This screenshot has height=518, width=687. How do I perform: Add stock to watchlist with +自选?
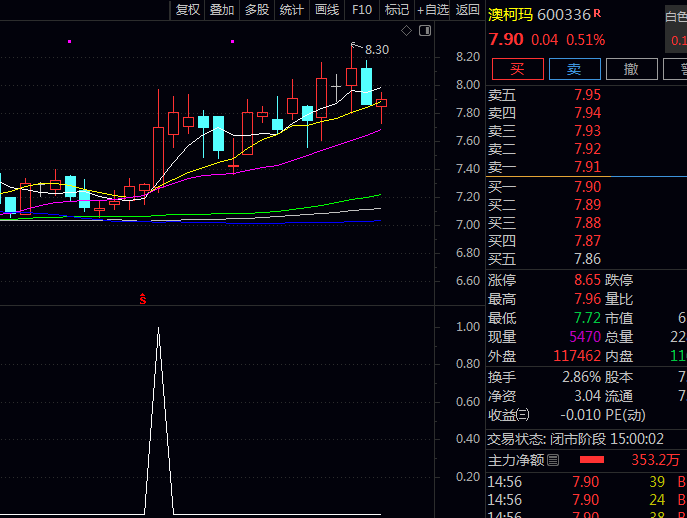point(432,10)
